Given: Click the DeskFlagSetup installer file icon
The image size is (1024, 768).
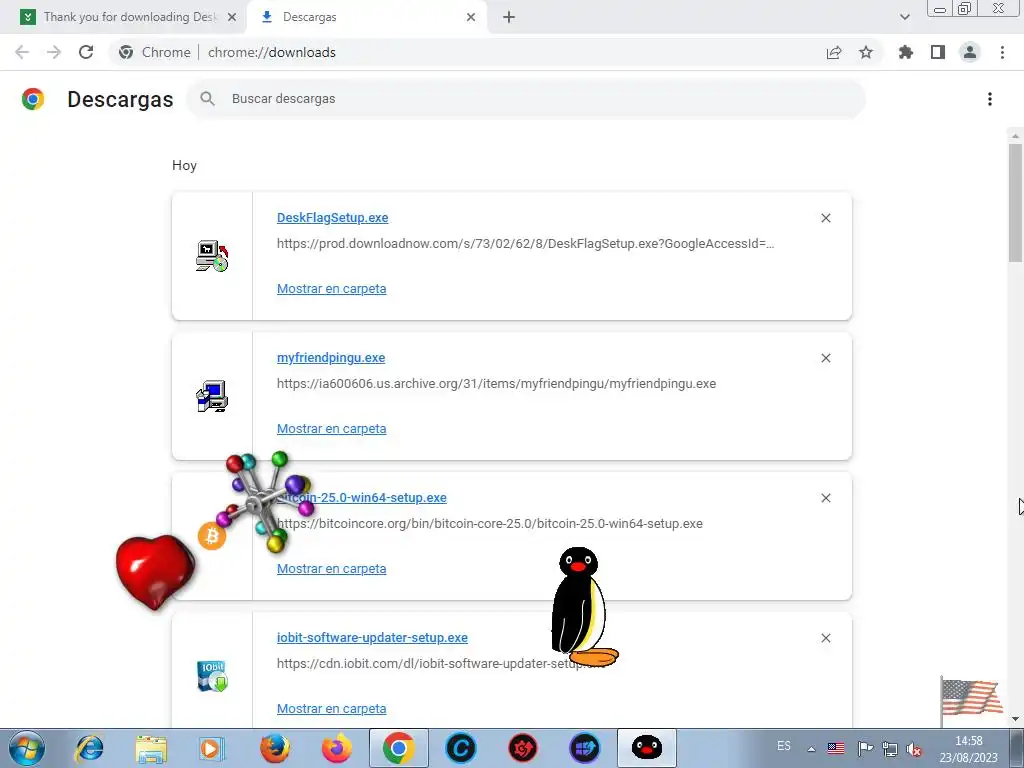Looking at the screenshot, I should click(x=212, y=256).
